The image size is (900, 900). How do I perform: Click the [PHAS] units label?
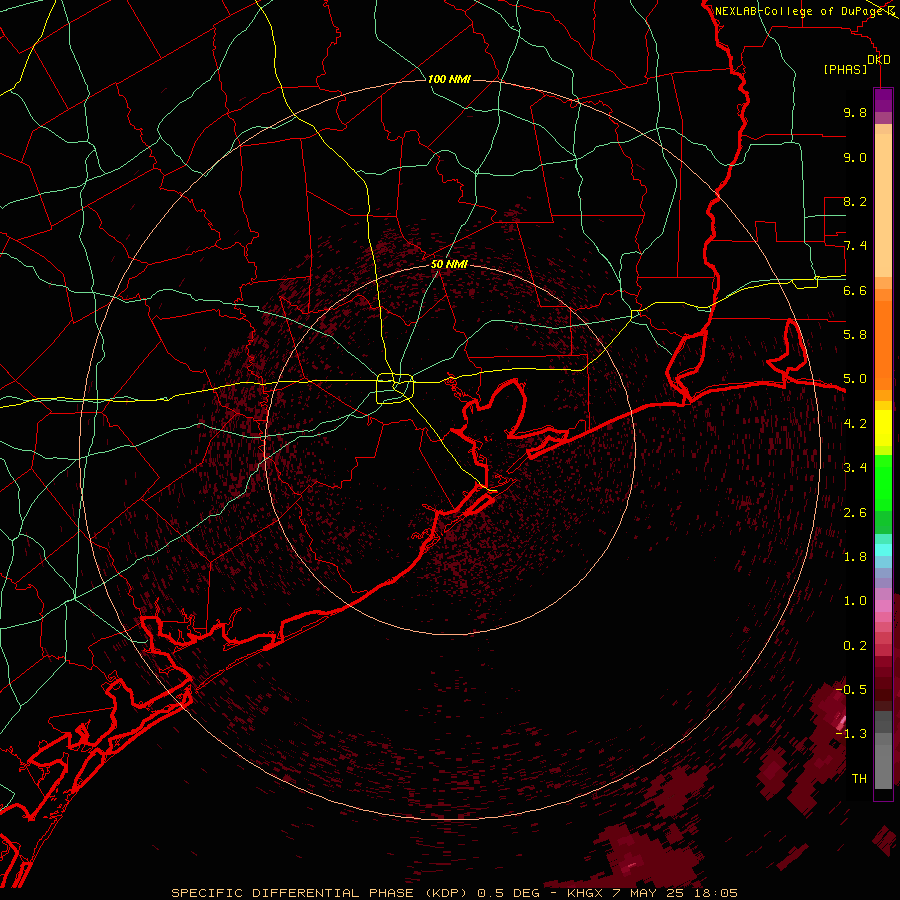click(x=845, y=70)
